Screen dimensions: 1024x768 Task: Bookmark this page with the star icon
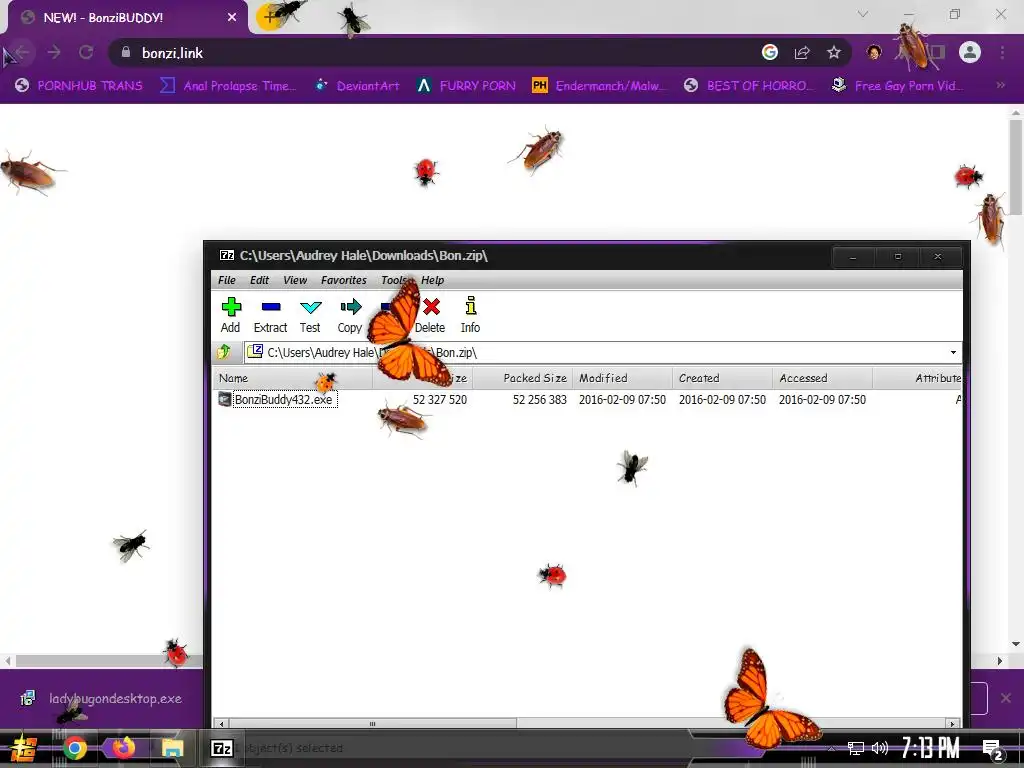(834, 52)
